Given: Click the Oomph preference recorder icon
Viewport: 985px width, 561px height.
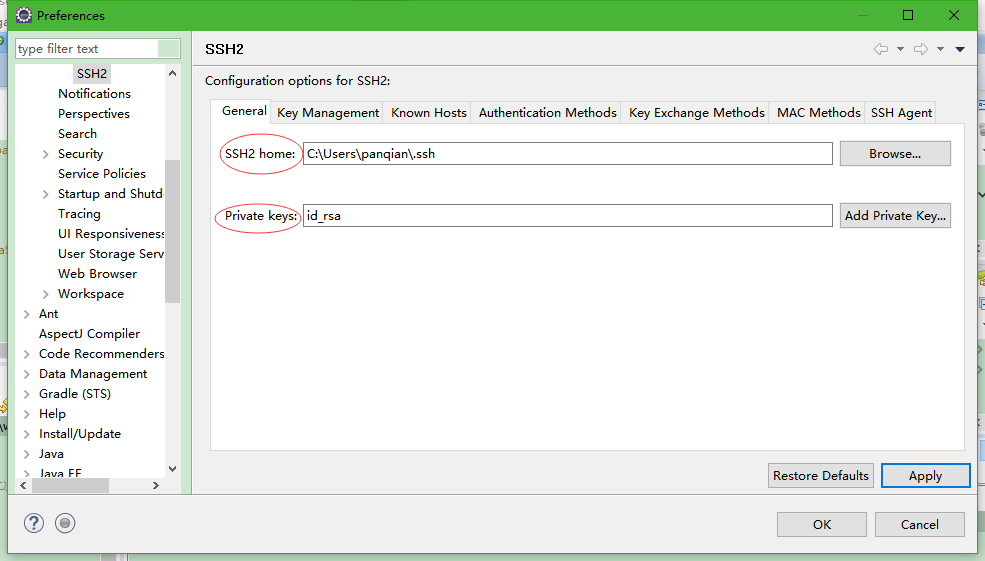Looking at the screenshot, I should (x=65, y=523).
